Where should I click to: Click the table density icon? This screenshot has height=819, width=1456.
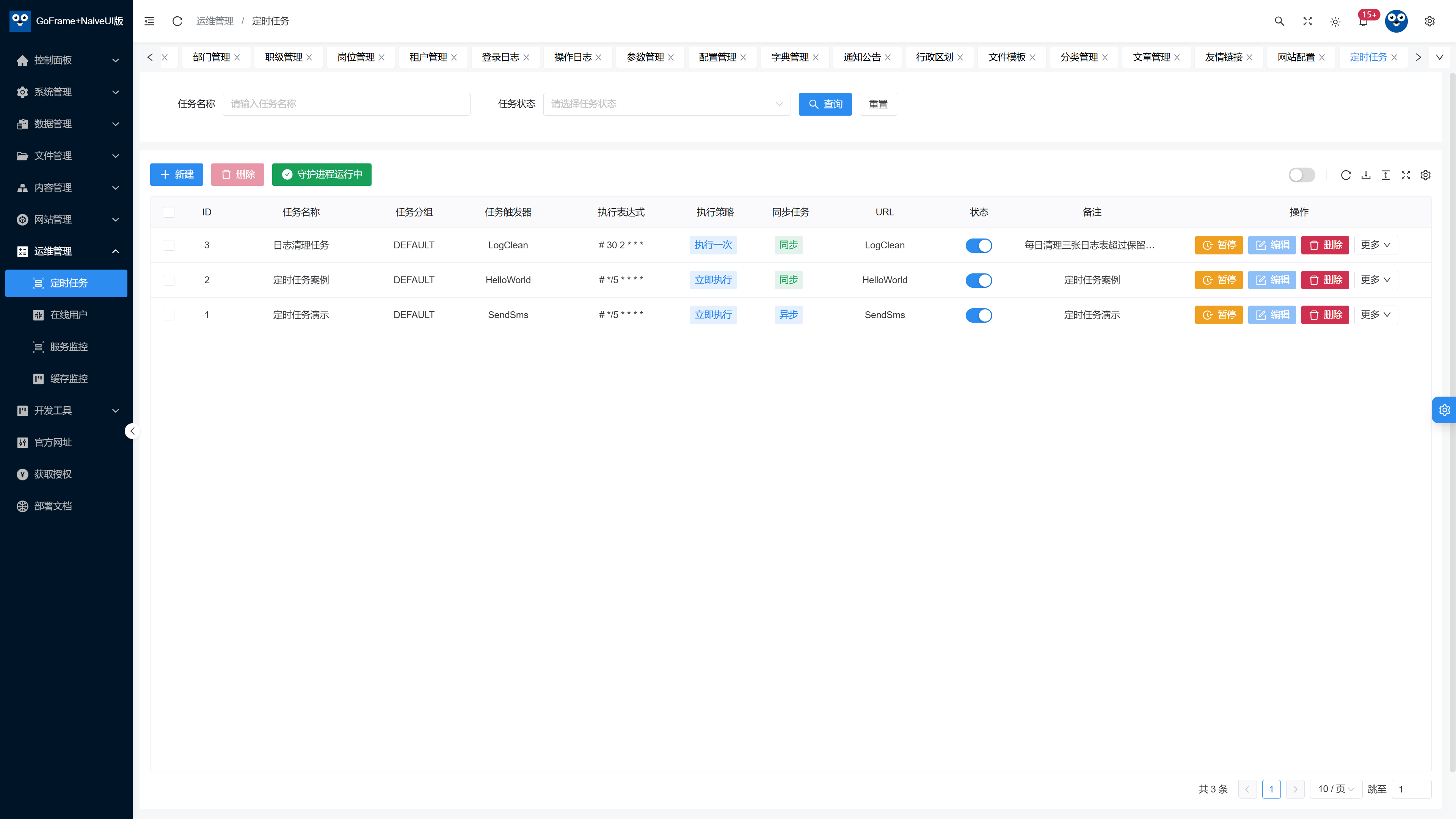(x=1385, y=175)
